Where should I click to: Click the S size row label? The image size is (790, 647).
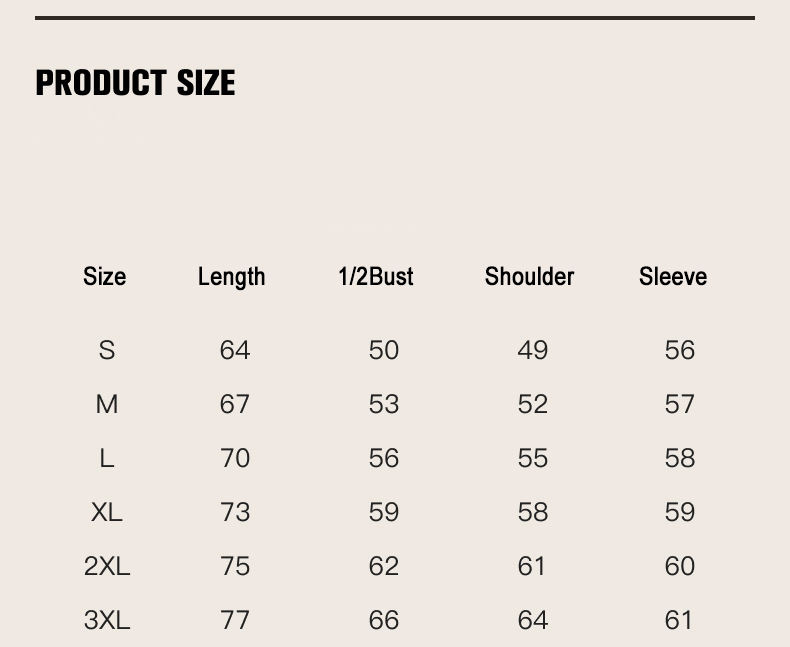tap(107, 350)
